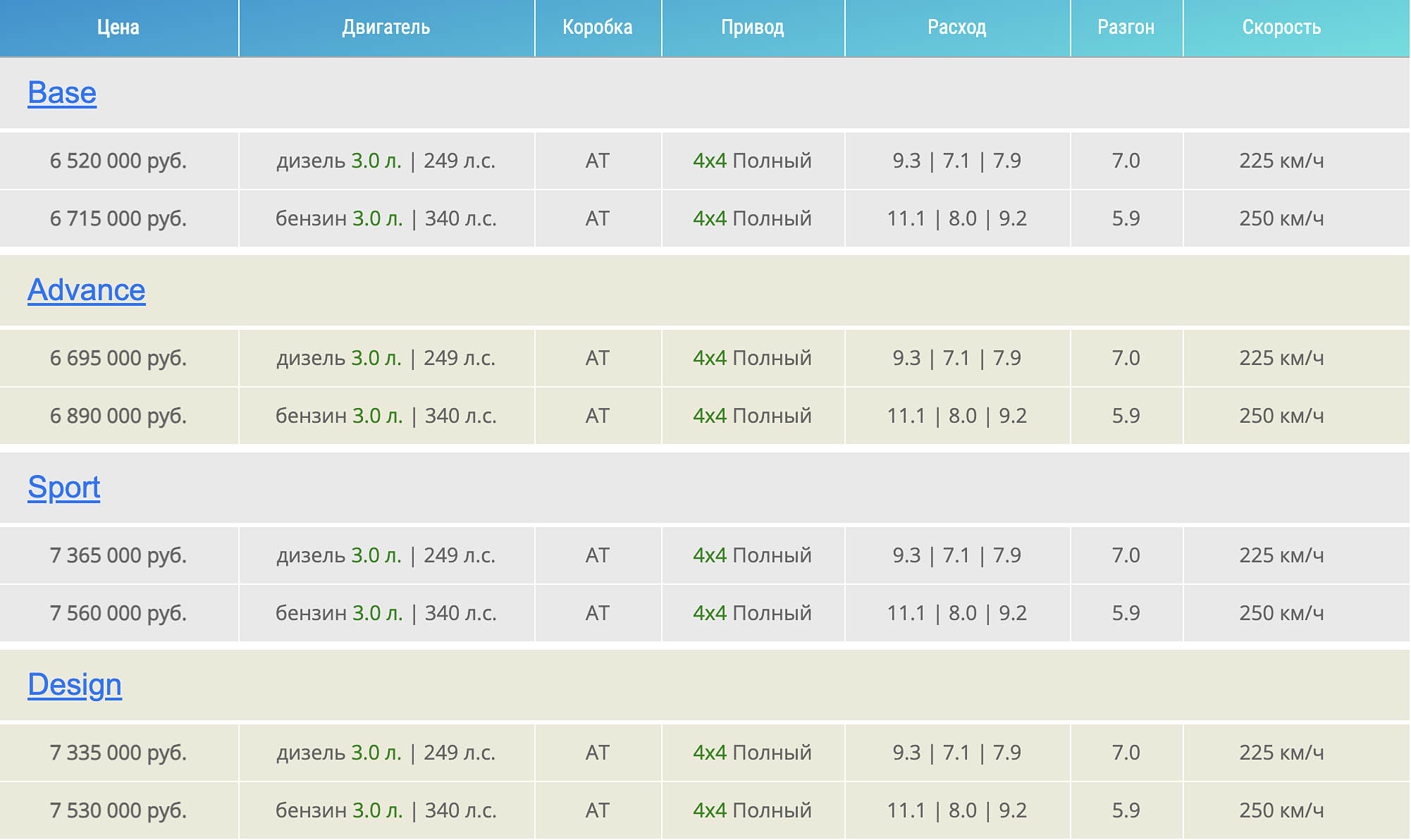Viewport: 1411px width, 840px height.
Task: Click the 7 335 000 руб. price
Action: click(x=118, y=753)
